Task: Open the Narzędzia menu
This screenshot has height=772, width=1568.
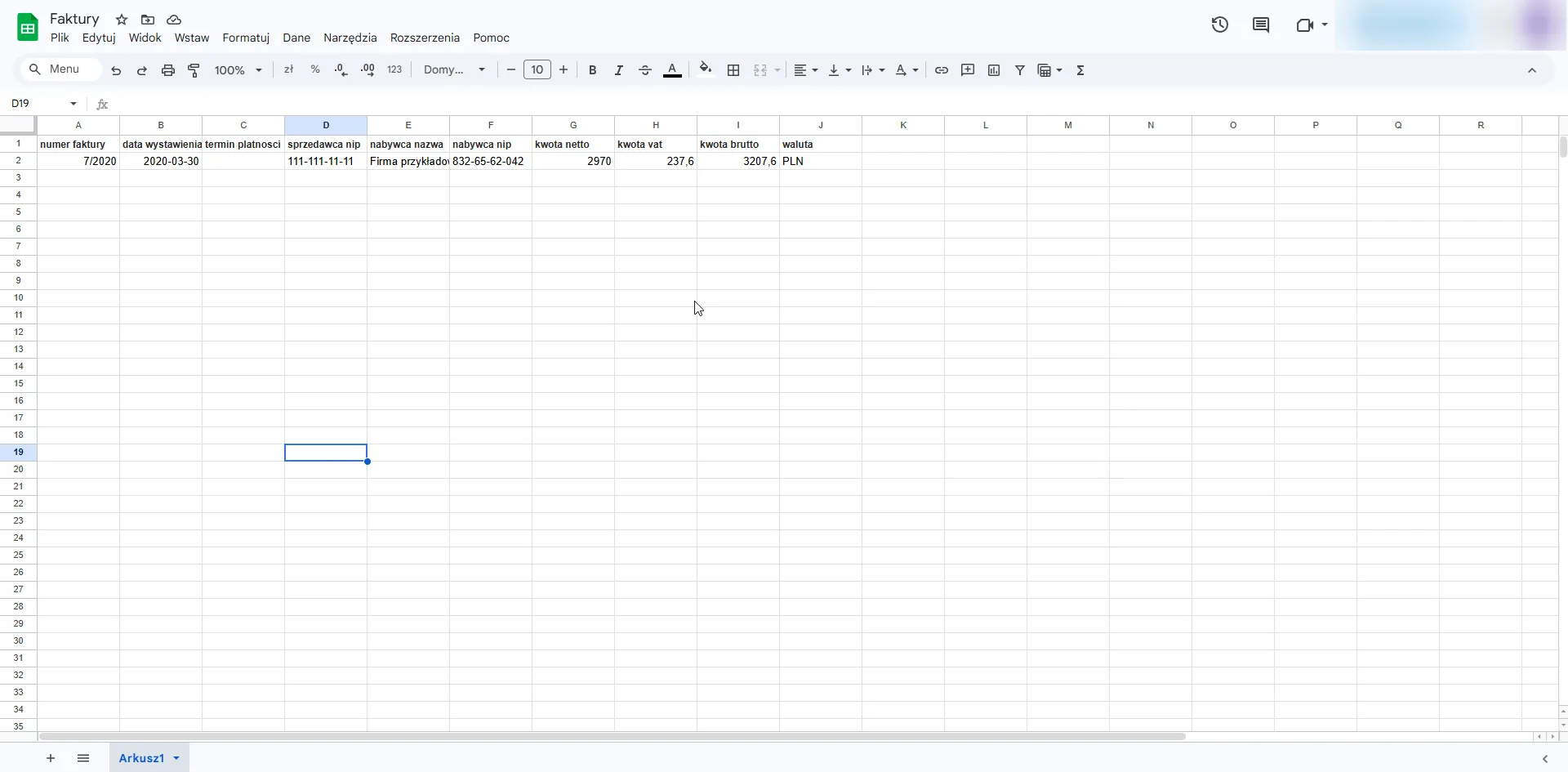Action: coord(350,38)
